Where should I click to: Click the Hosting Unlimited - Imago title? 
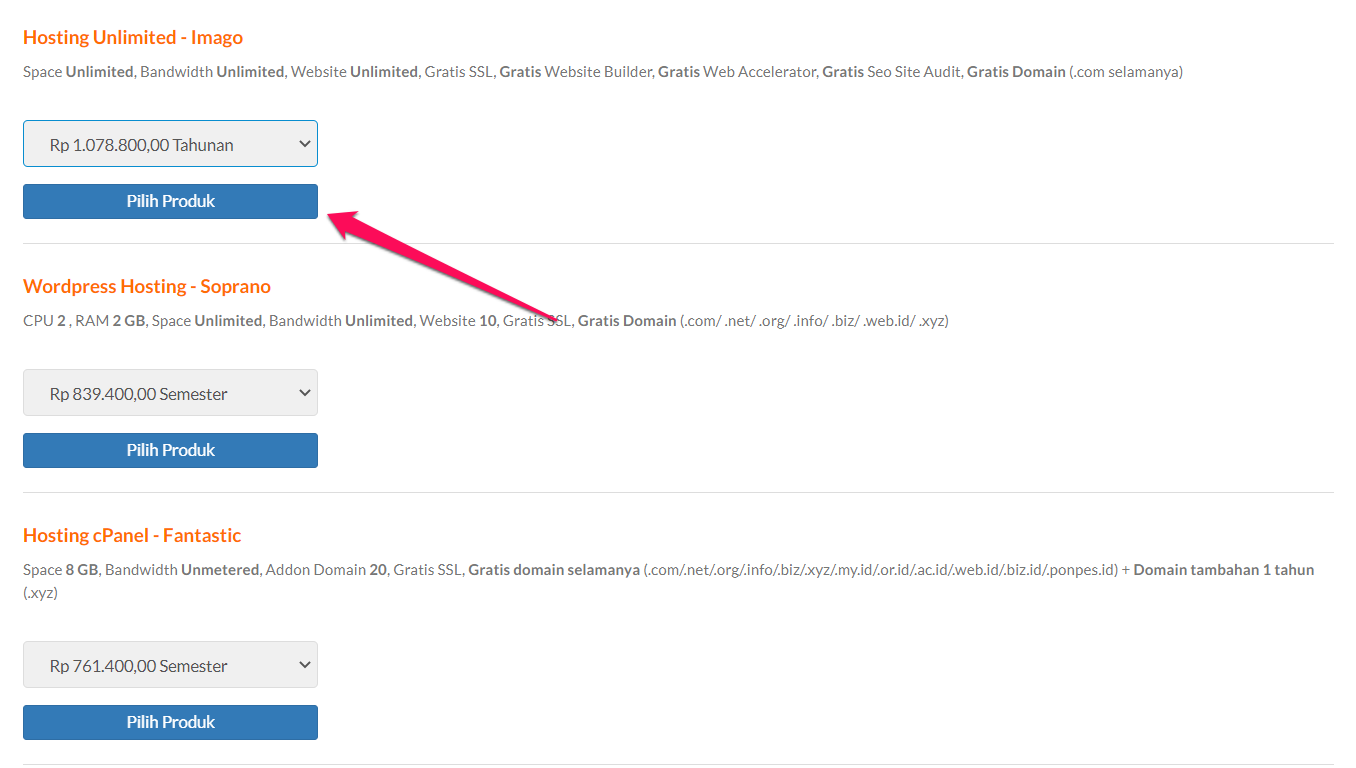point(133,38)
